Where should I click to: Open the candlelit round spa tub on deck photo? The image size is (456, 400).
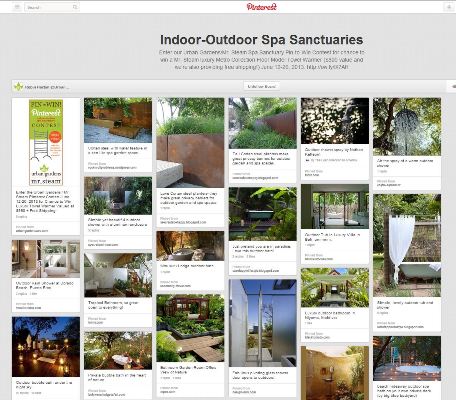point(407,358)
